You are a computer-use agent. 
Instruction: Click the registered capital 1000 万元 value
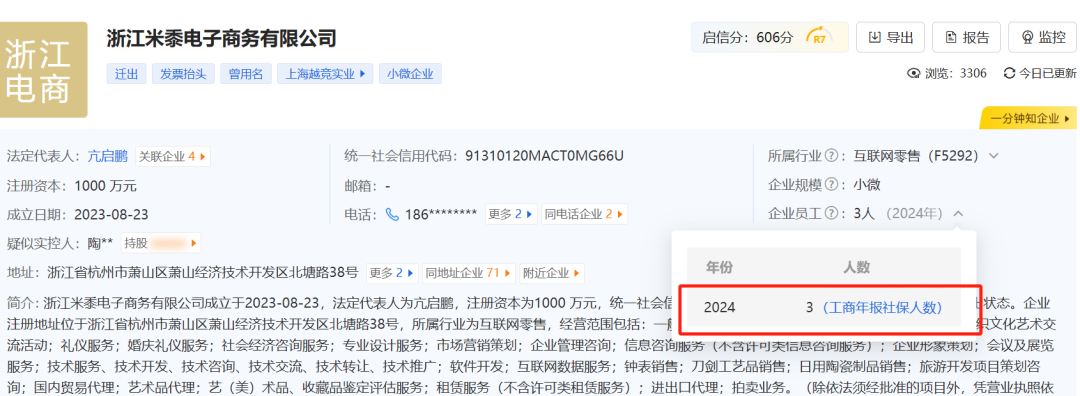pyautogui.click(x=105, y=185)
